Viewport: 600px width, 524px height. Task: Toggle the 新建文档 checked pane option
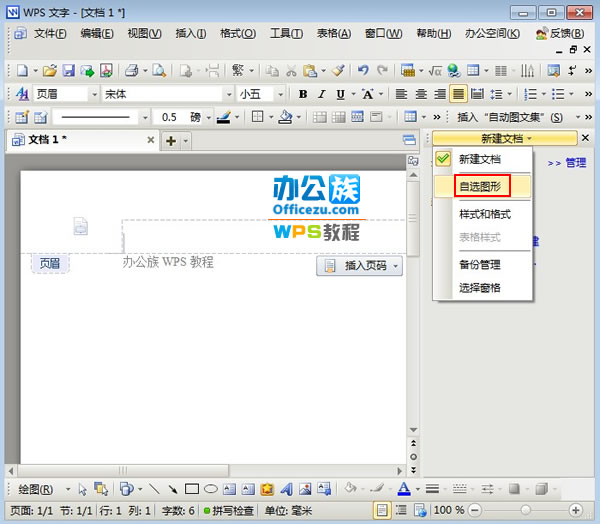[478, 159]
